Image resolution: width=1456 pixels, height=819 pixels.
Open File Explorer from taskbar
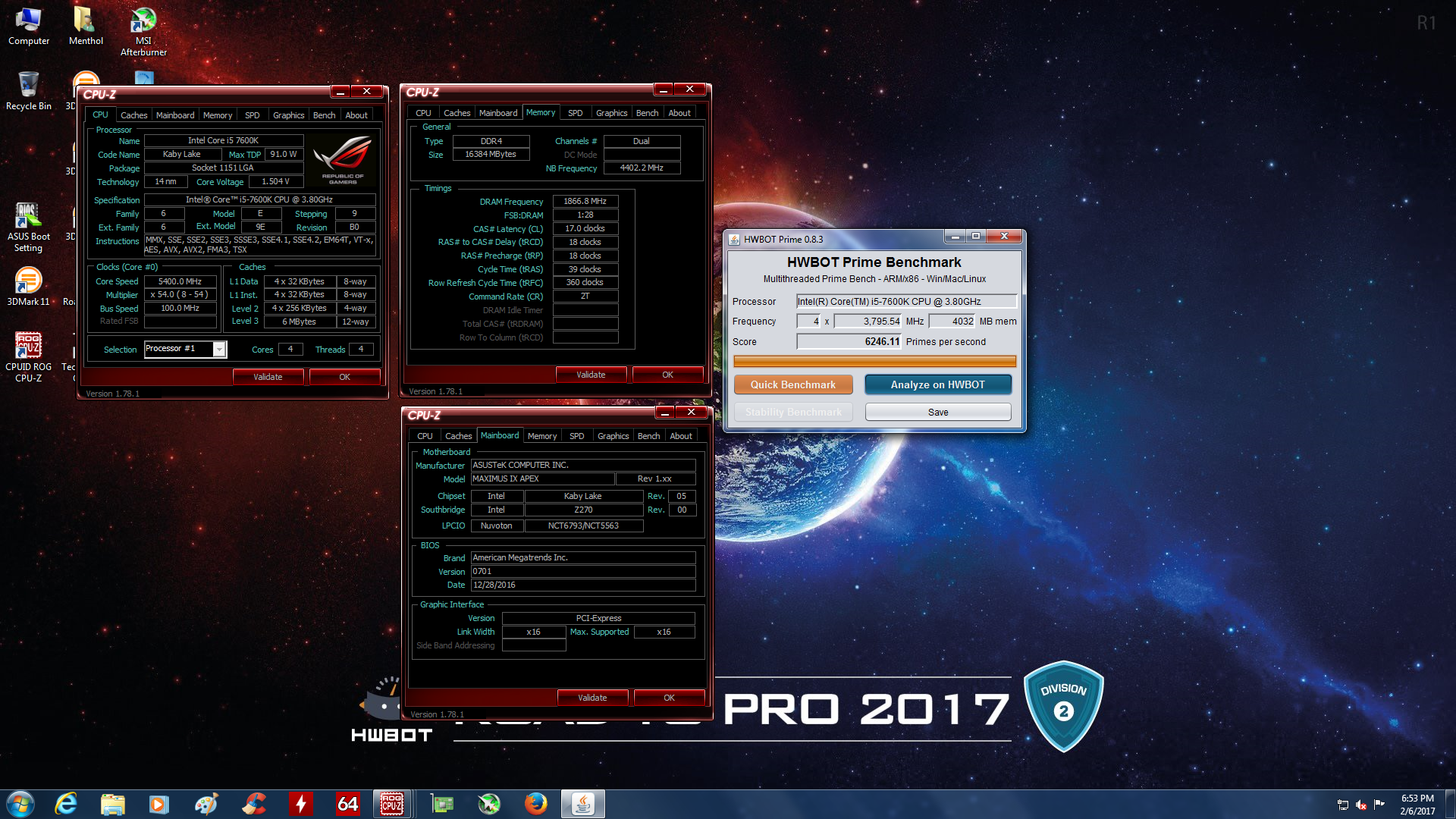(113, 804)
